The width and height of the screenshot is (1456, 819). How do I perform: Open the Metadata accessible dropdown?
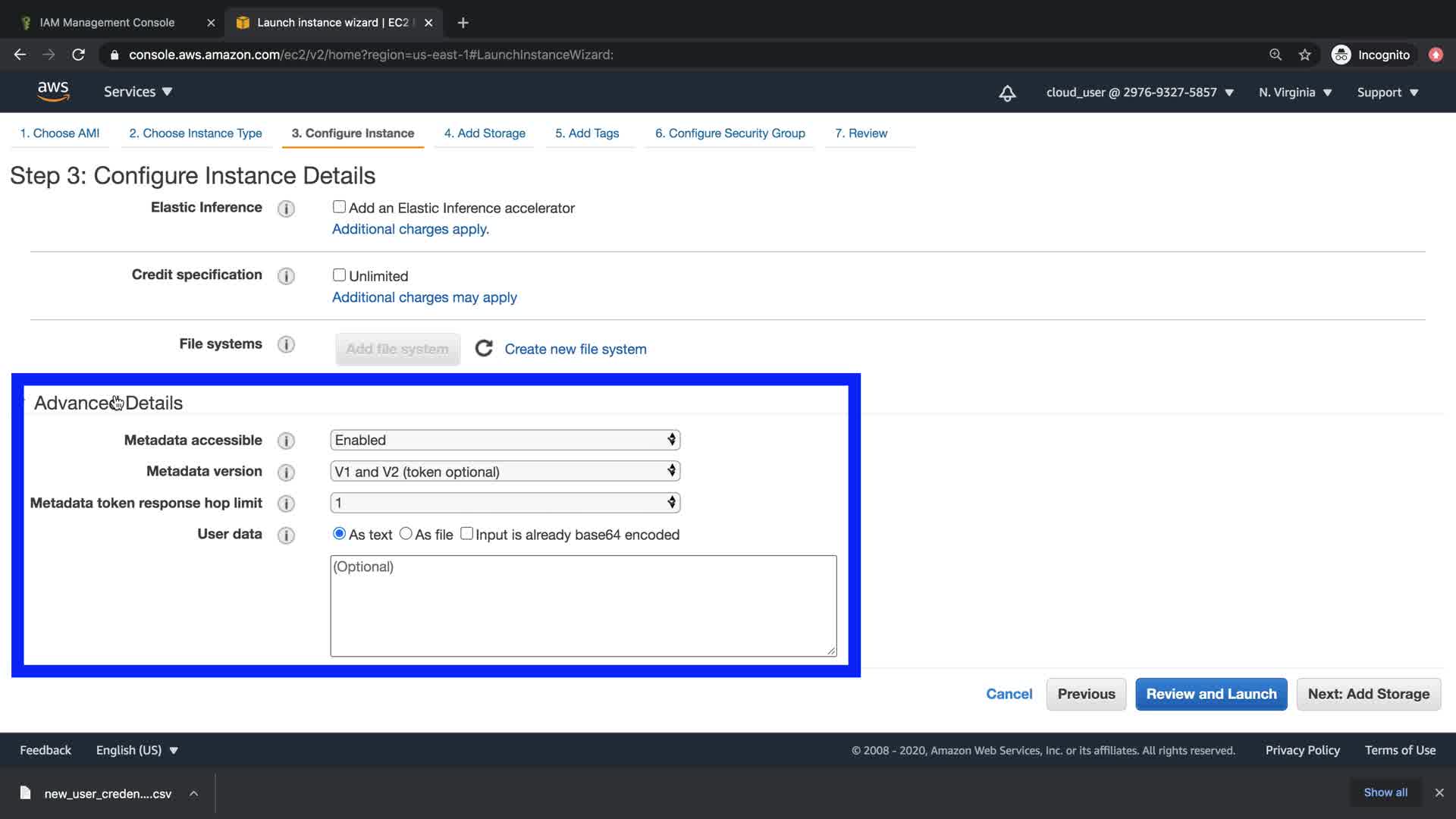tap(505, 440)
